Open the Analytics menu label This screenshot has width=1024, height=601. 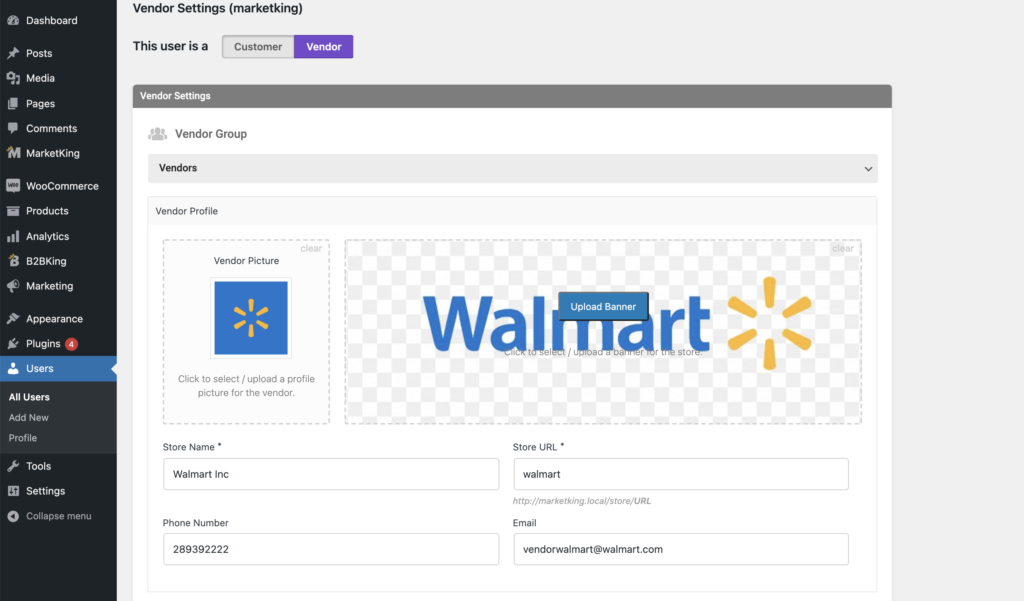pyautogui.click(x=48, y=236)
